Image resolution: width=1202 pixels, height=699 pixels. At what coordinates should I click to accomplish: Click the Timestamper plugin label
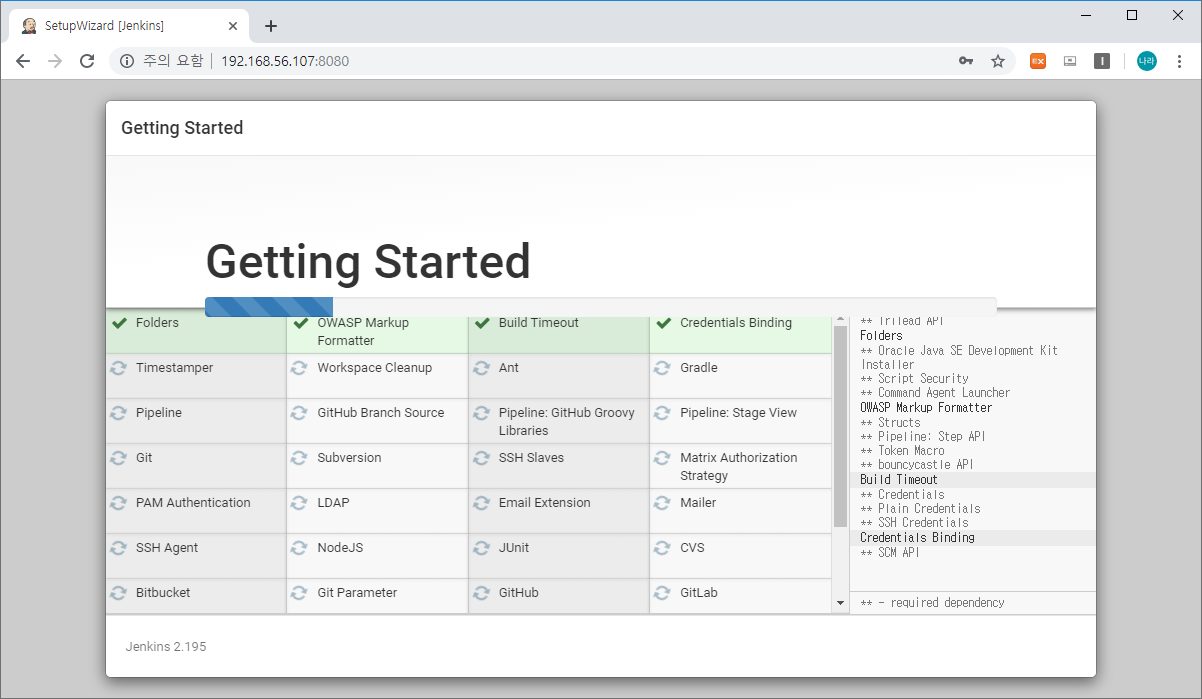pyautogui.click(x=174, y=368)
